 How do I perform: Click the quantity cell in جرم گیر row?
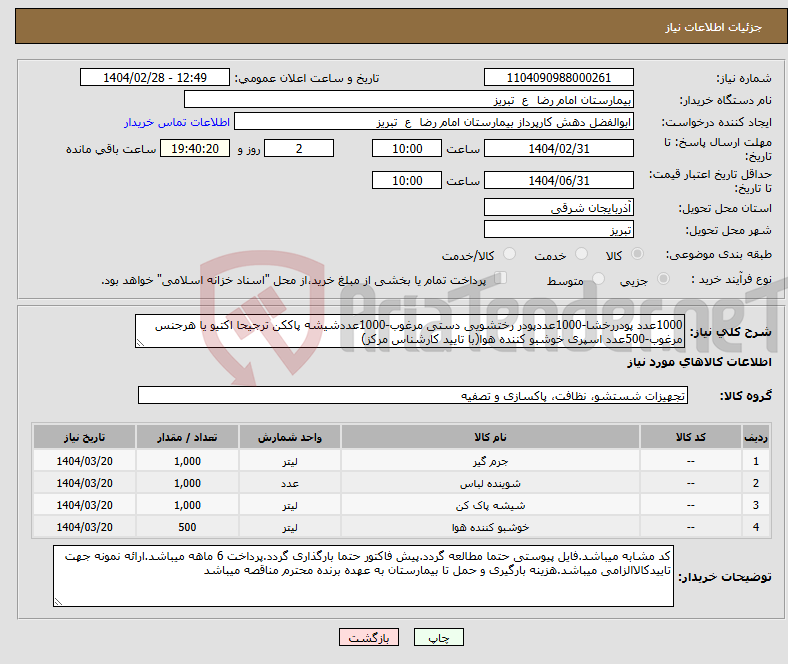pyautogui.click(x=187, y=460)
